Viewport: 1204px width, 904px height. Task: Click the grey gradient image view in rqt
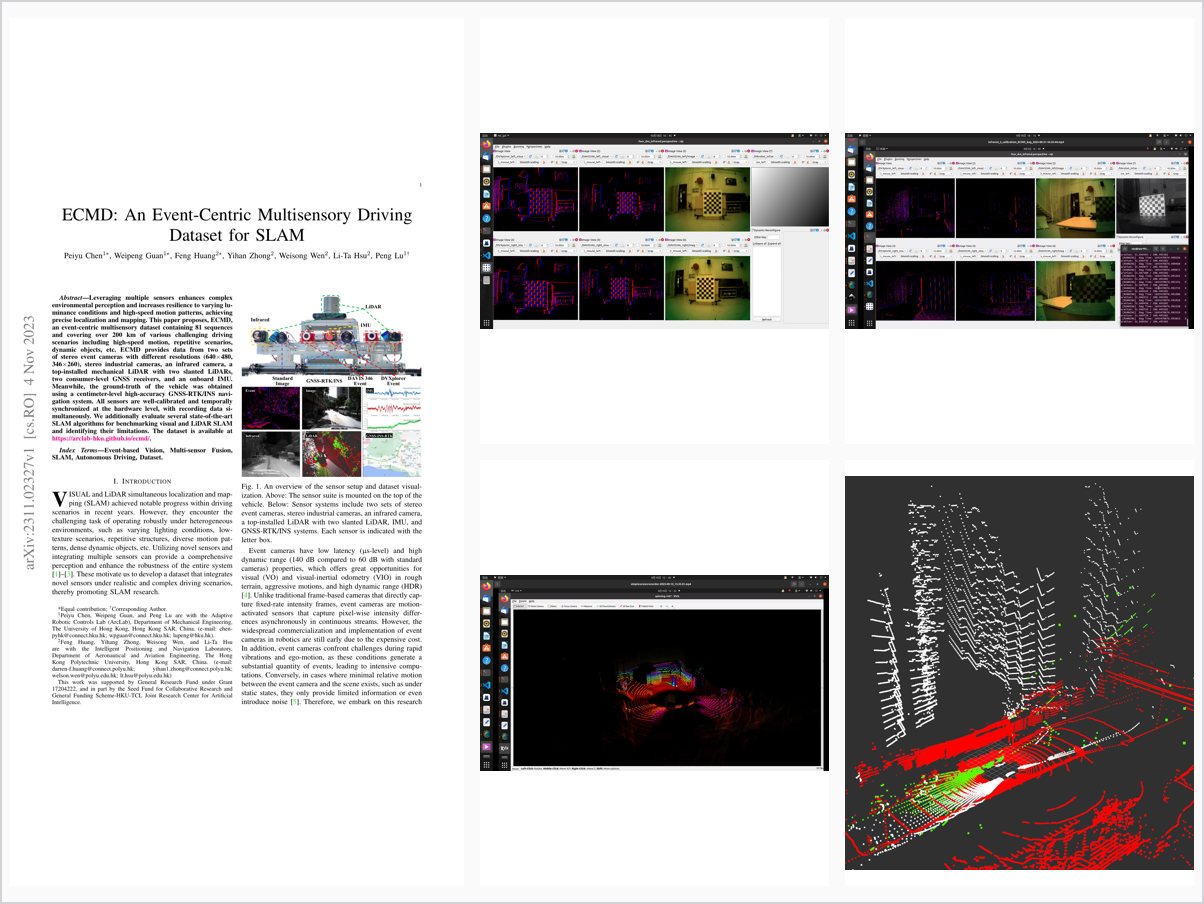click(x=789, y=196)
